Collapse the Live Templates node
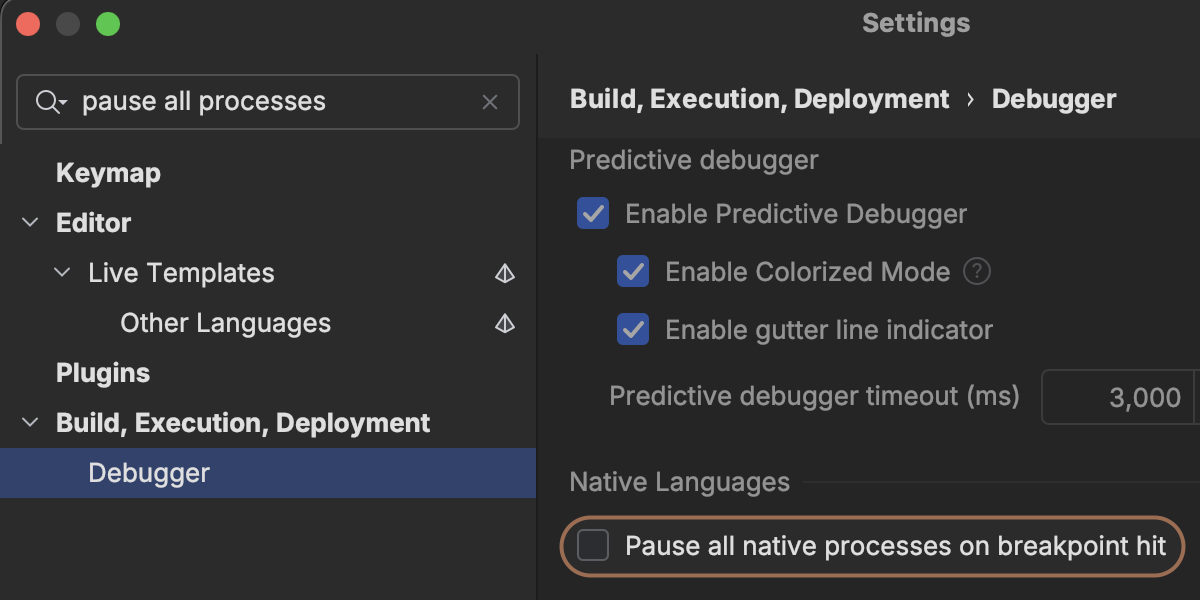 (x=62, y=273)
